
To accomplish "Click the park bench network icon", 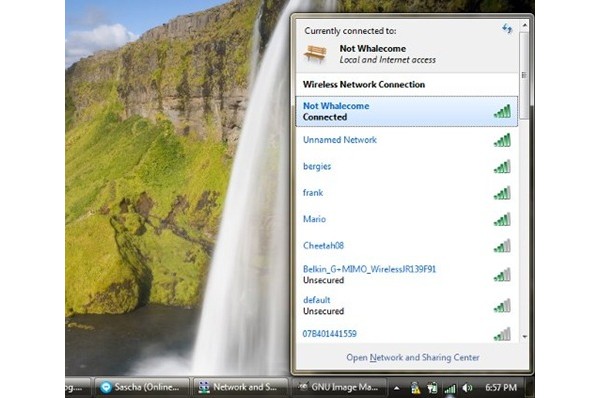I will (315, 54).
